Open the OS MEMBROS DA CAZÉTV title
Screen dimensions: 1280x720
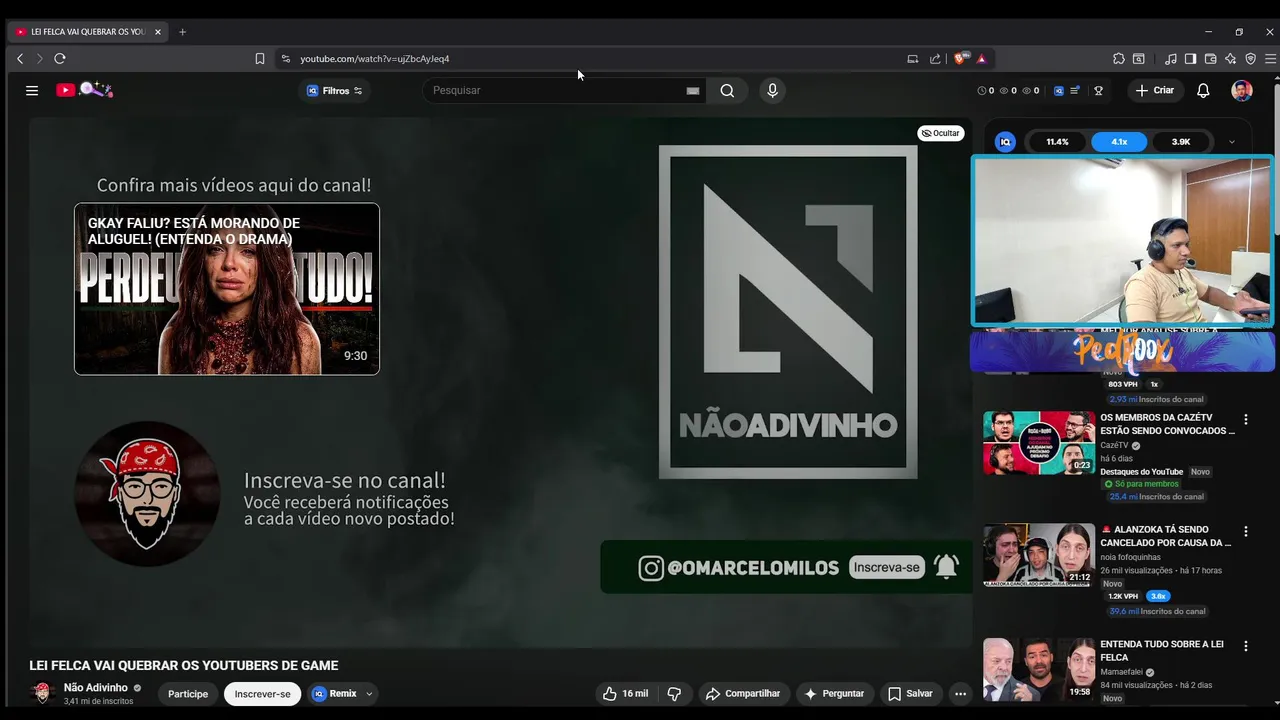tap(1167, 424)
